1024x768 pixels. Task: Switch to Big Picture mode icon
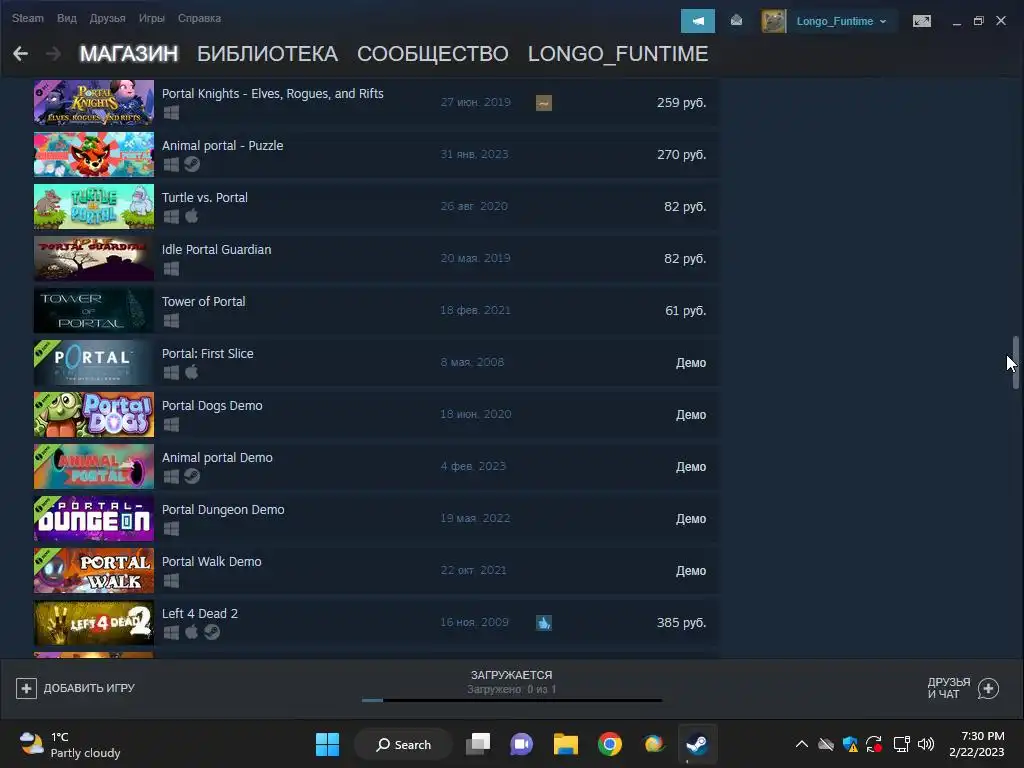921,21
